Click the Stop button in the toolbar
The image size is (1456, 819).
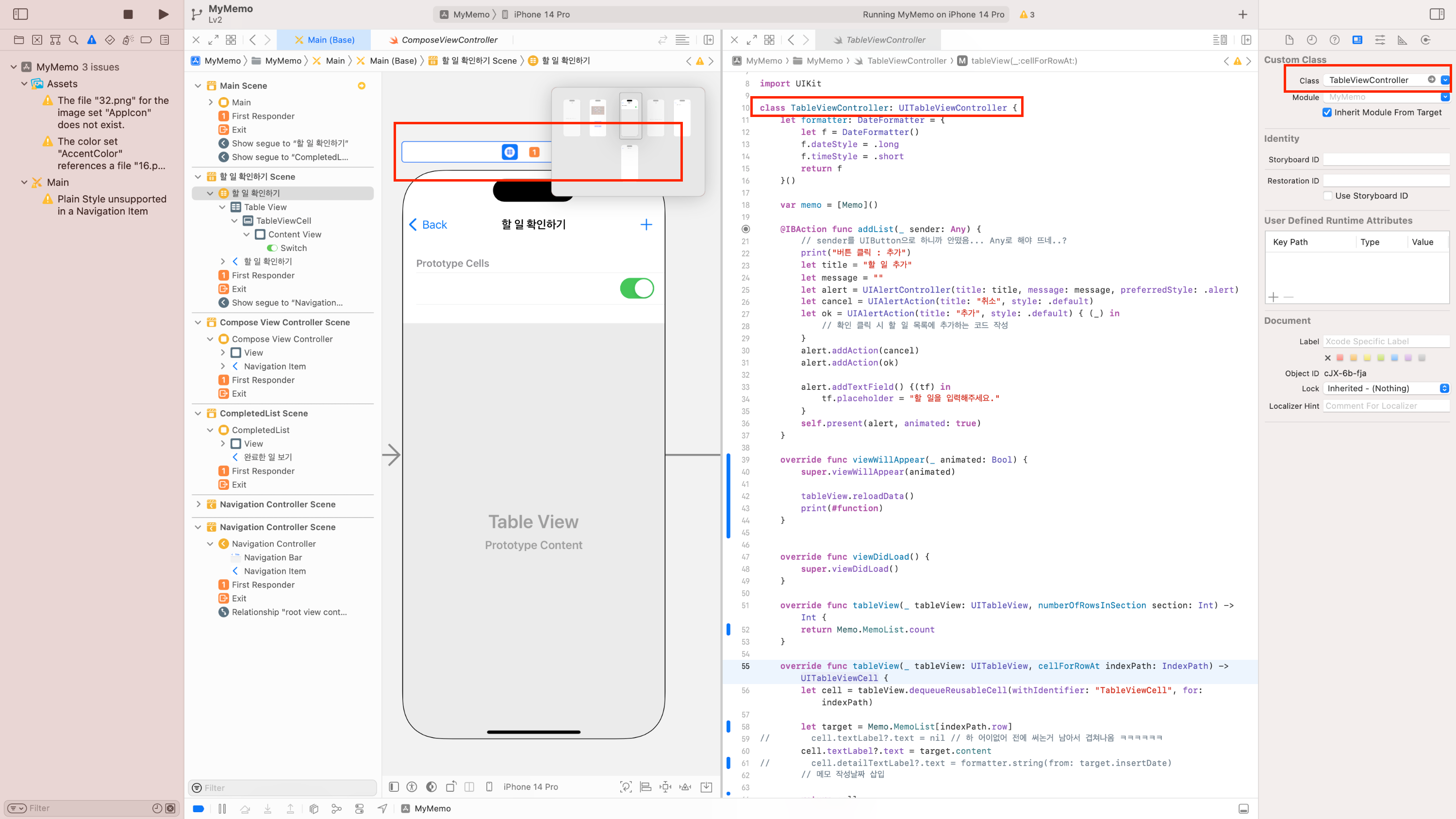click(x=128, y=14)
